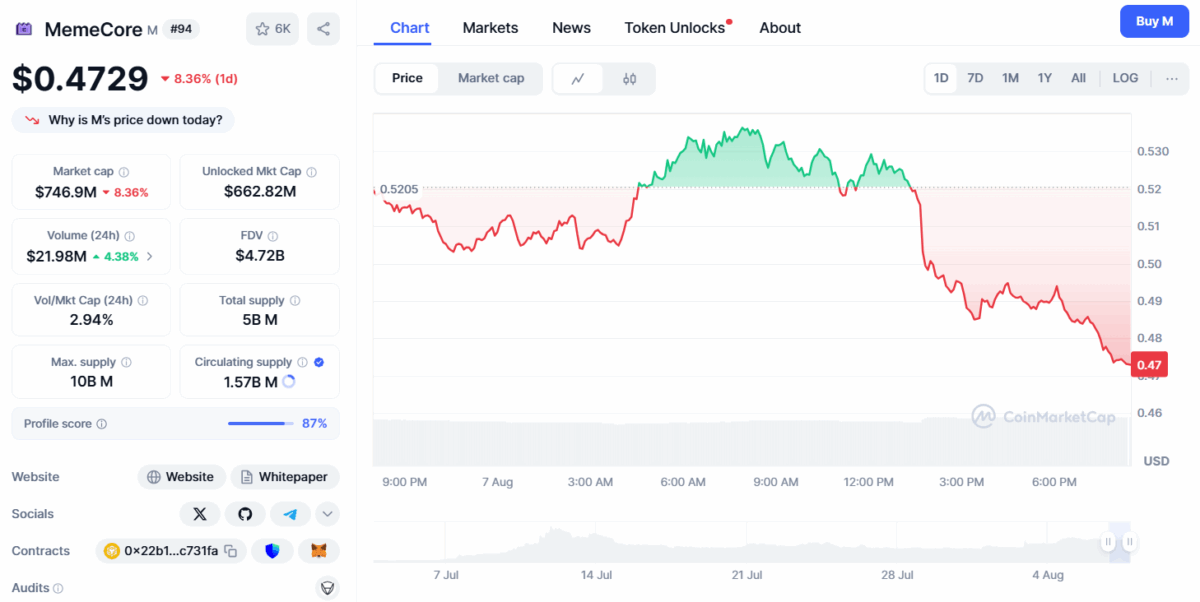Open the Markets tab
The width and height of the screenshot is (1200, 602).
coord(490,28)
